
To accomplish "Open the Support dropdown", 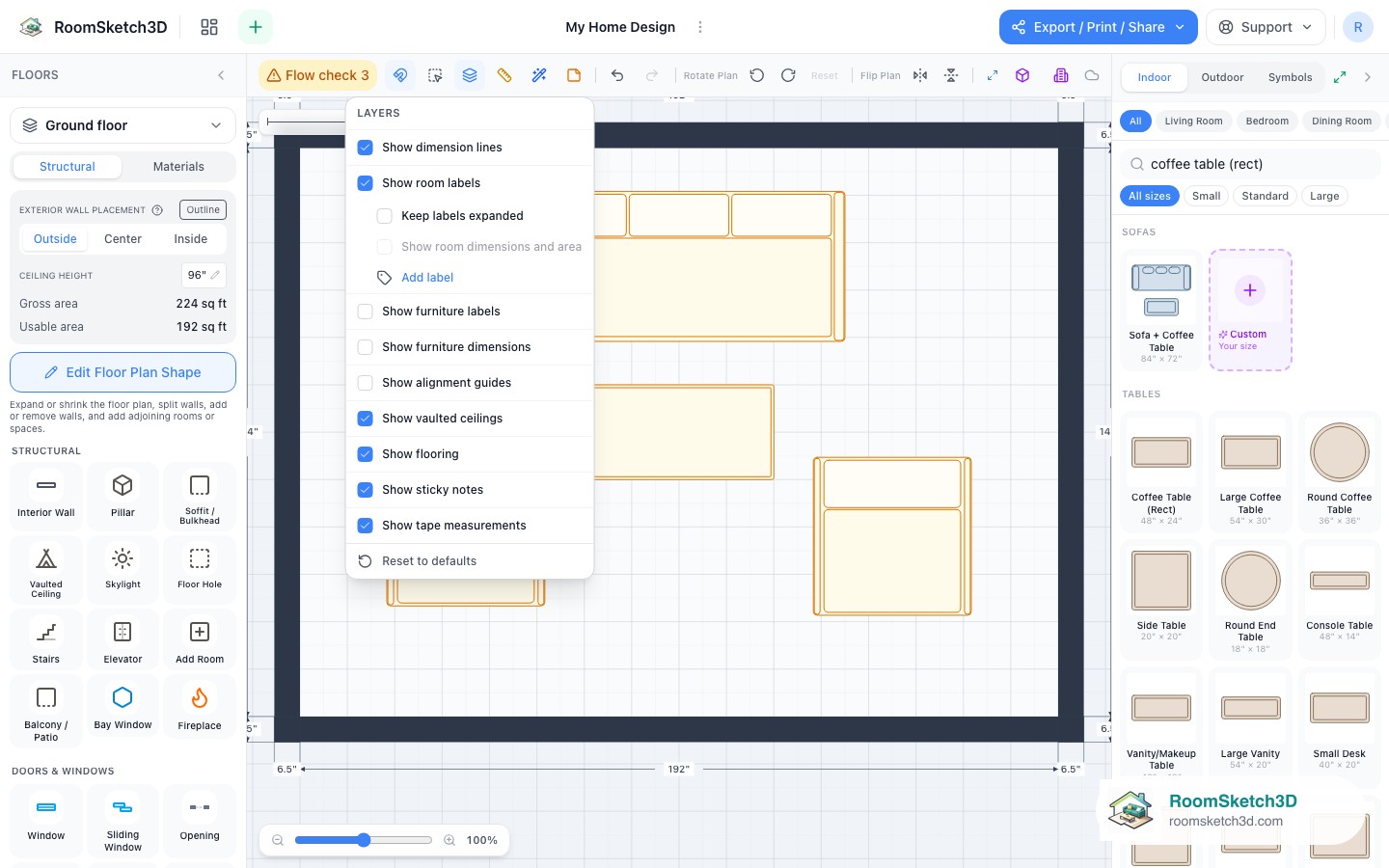I will point(1266,27).
